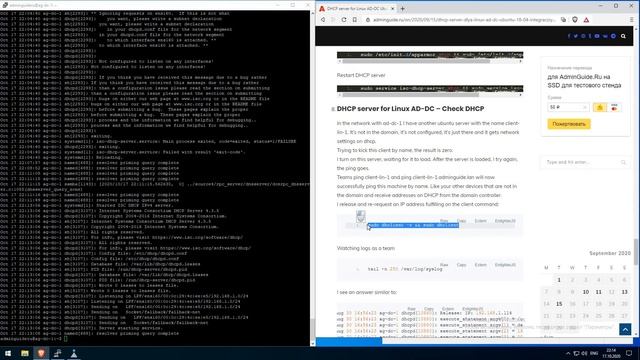Screen dimensions: 640x360
Task: Go back in the browser
Action: [x=323, y=20]
